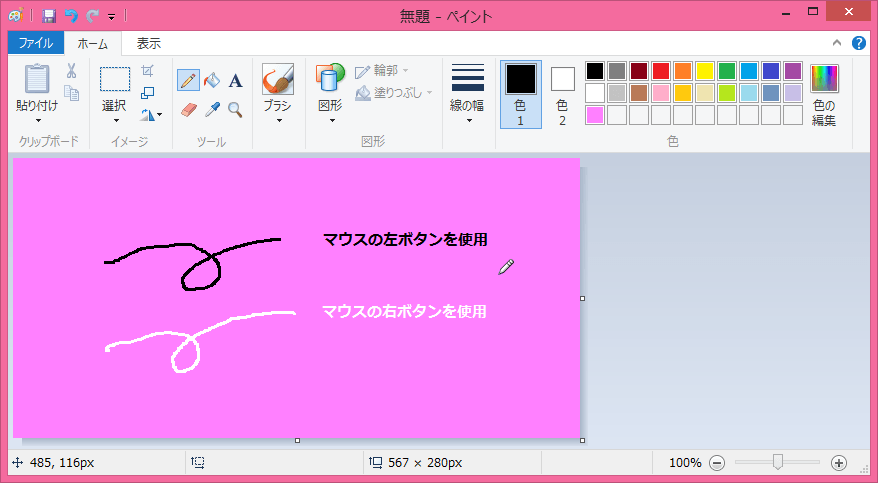Screen dimensions: 878x483
Task: Open the Line width (線の幅) dropdown
Action: 467,93
